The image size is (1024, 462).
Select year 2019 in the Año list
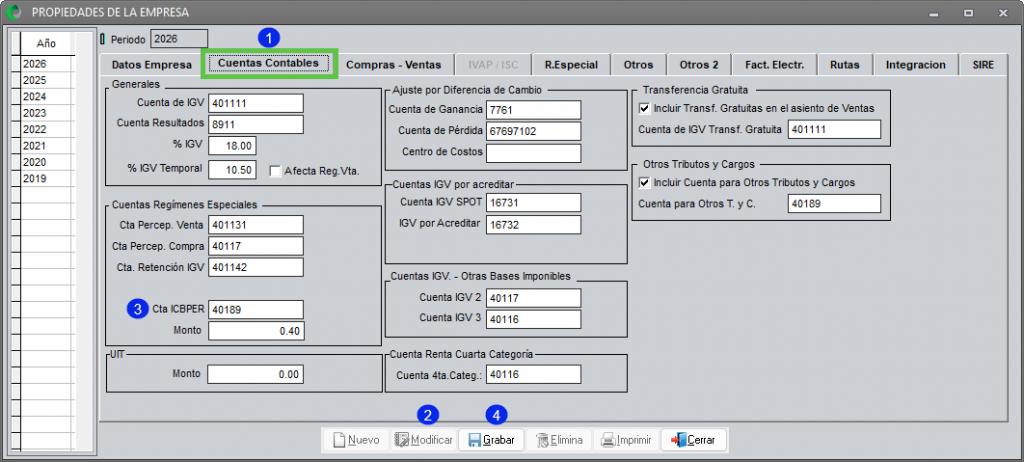coord(47,178)
